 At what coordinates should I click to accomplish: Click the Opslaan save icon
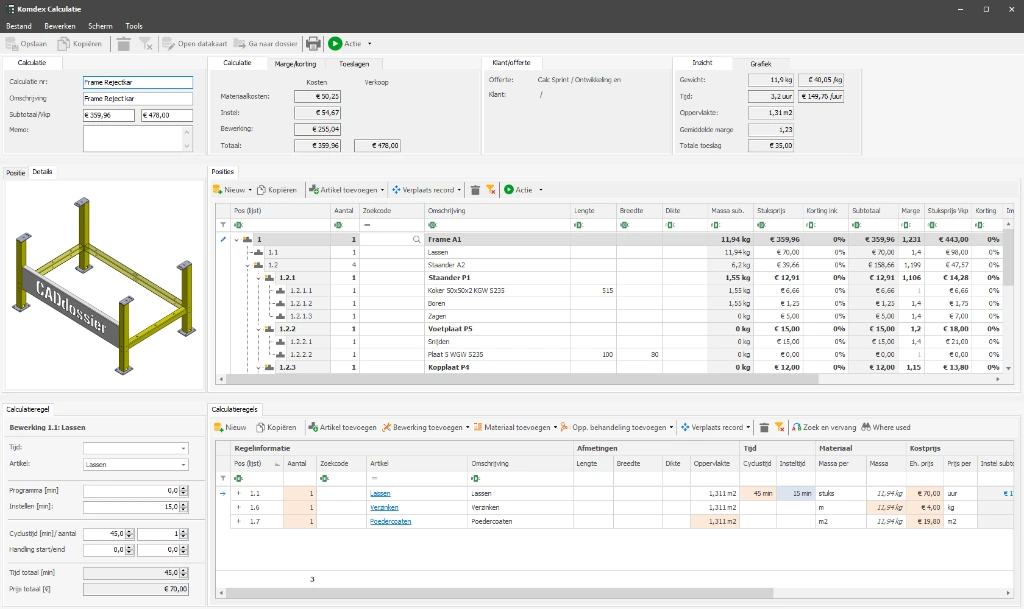(x=12, y=44)
